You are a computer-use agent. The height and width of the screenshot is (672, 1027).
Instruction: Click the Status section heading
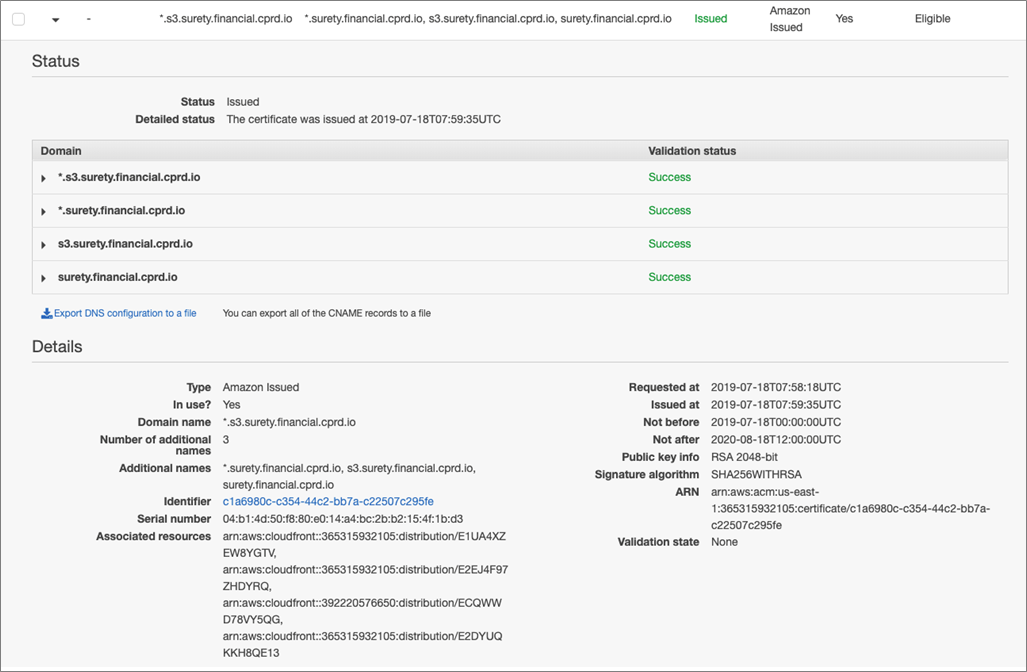(56, 61)
